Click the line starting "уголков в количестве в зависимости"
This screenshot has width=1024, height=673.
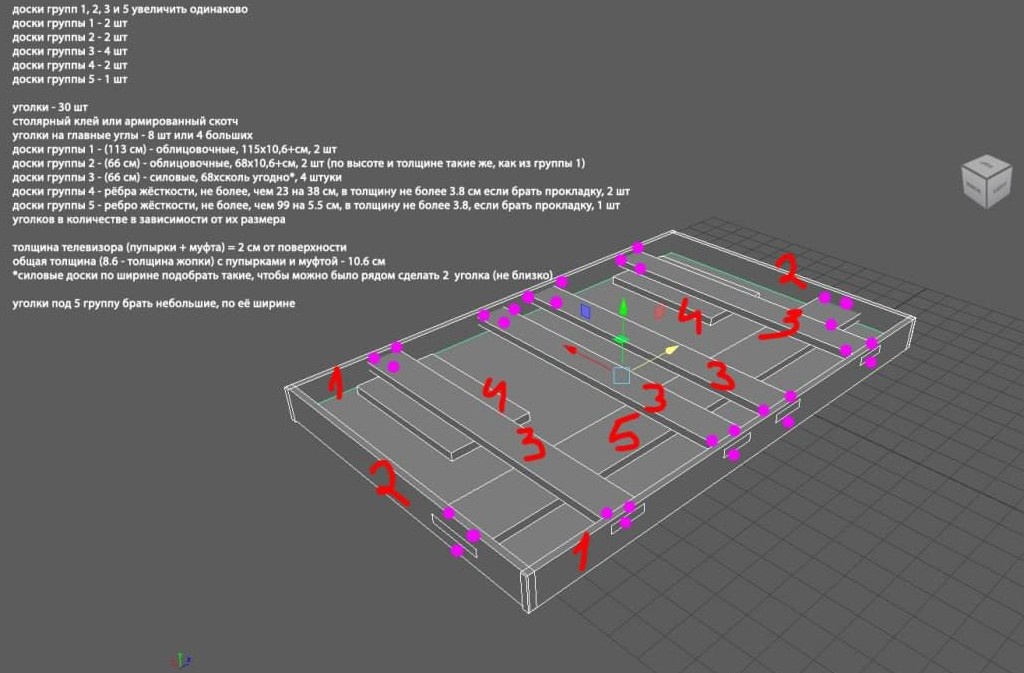point(148,220)
